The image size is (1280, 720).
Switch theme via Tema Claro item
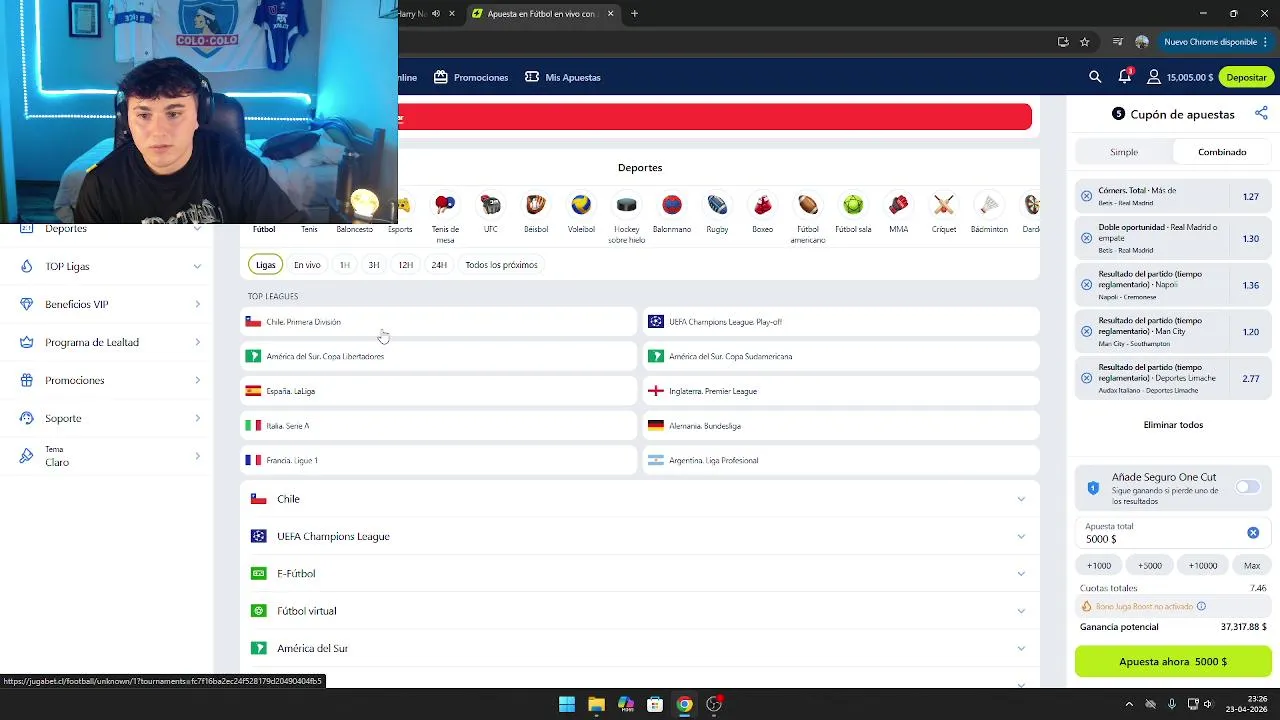click(x=110, y=456)
